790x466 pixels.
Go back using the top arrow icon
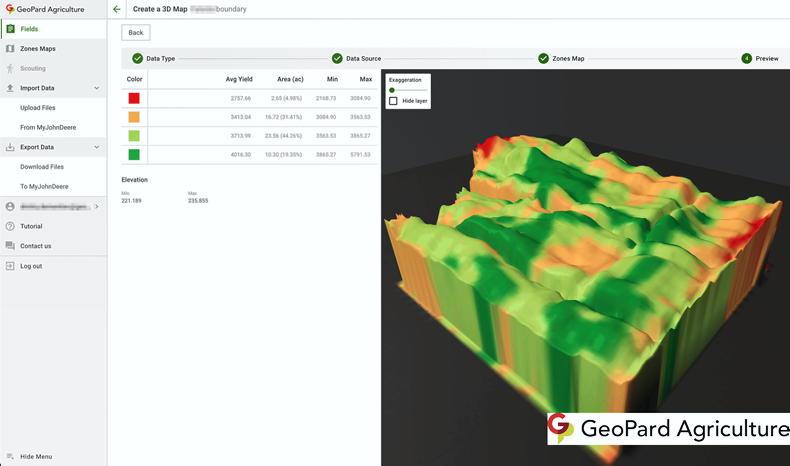point(117,9)
